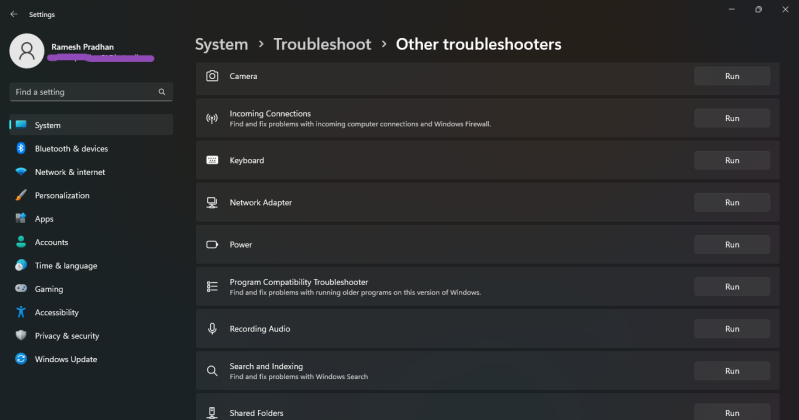The image size is (799, 420).
Task: Click the Personalization paintbrush icon
Action: pyautogui.click(x=21, y=195)
